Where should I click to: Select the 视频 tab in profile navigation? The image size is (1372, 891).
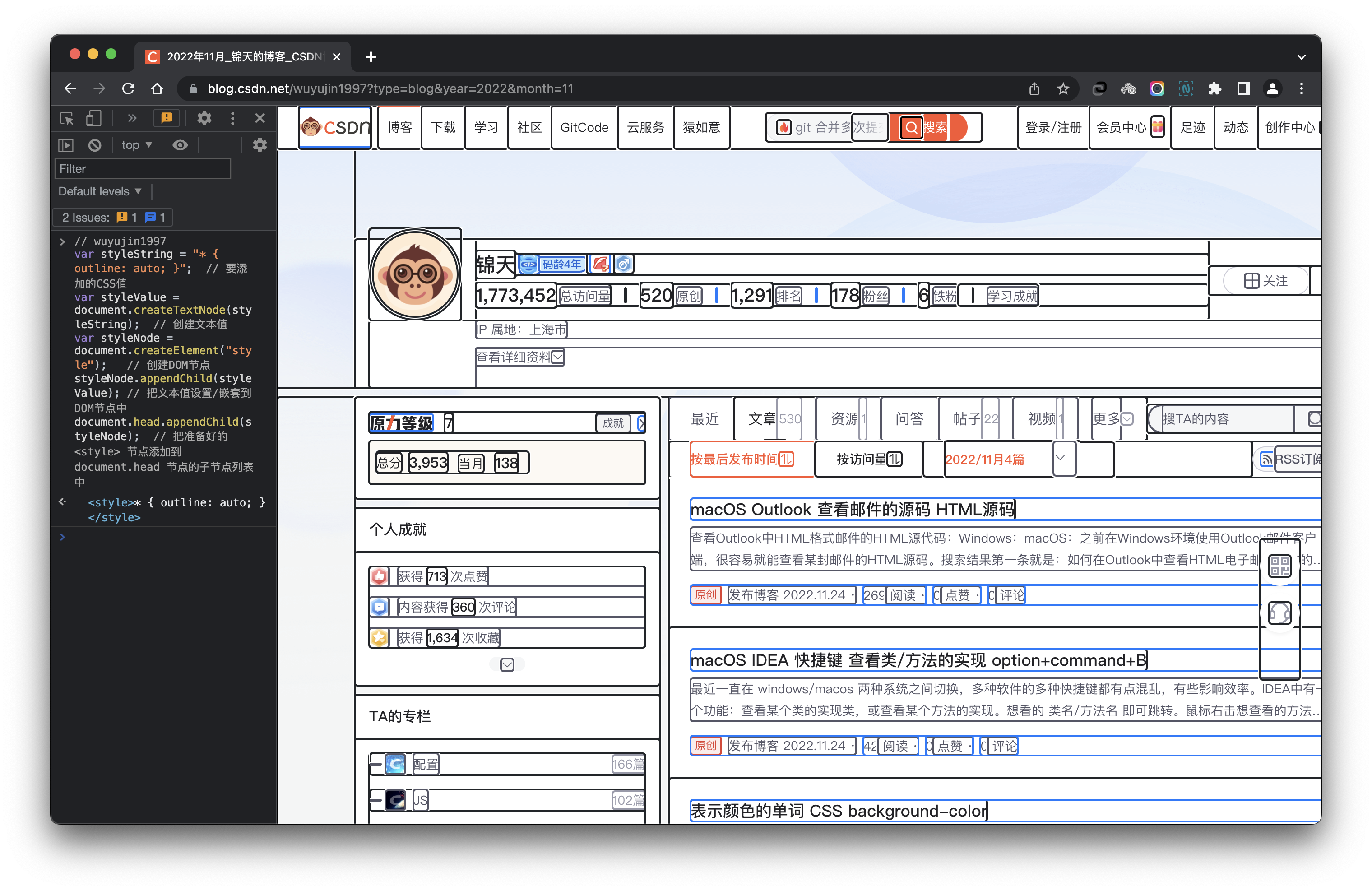click(1040, 419)
